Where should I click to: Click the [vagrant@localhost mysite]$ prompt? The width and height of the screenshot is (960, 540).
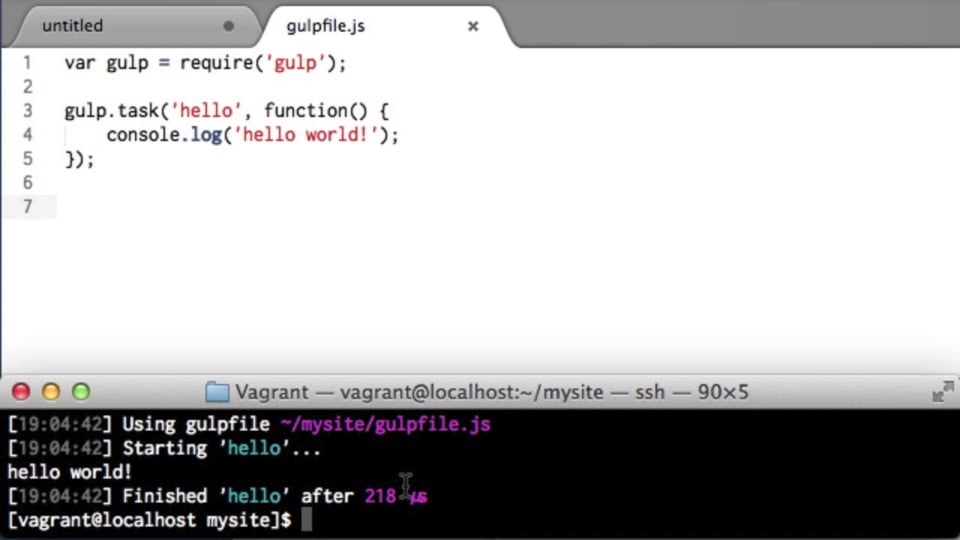pyautogui.click(x=149, y=520)
